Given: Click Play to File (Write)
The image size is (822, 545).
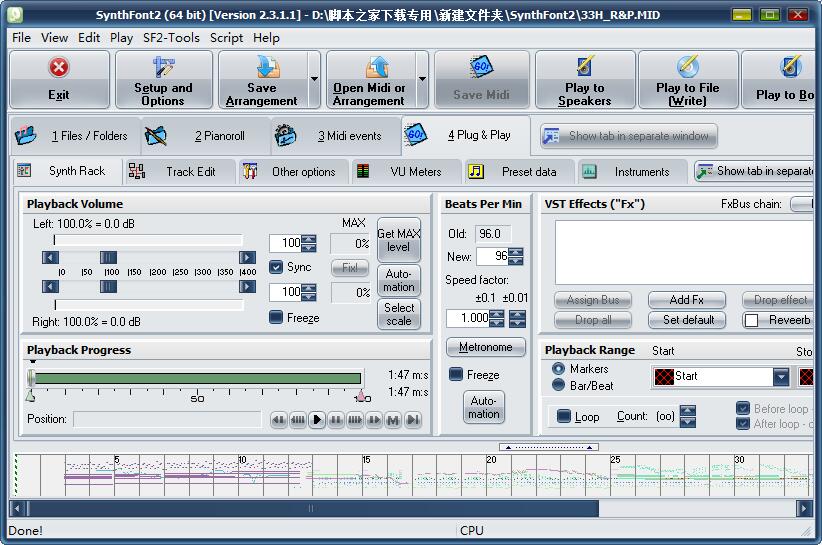Looking at the screenshot, I should [x=687, y=80].
